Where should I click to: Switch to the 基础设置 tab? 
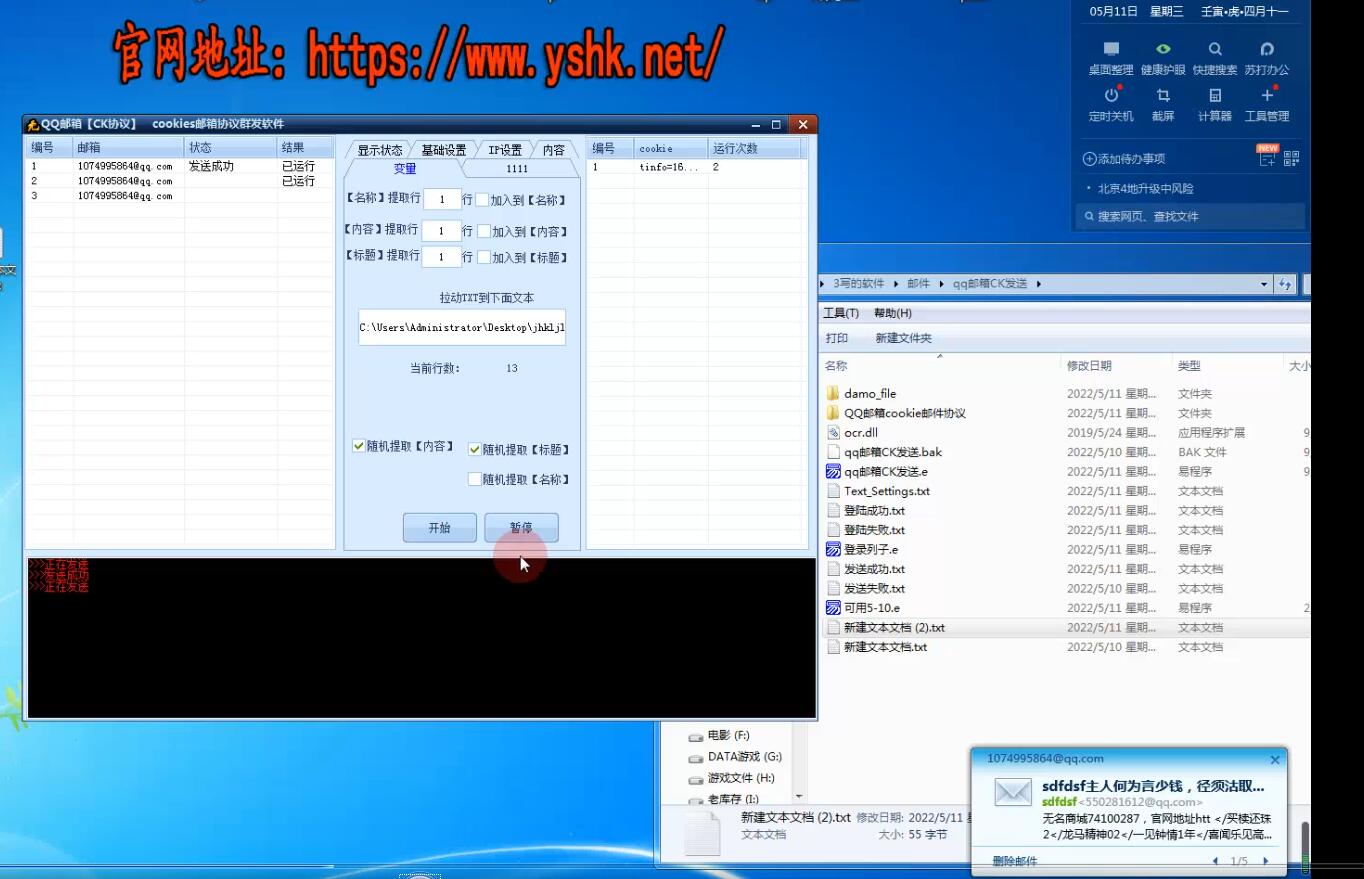(443, 150)
